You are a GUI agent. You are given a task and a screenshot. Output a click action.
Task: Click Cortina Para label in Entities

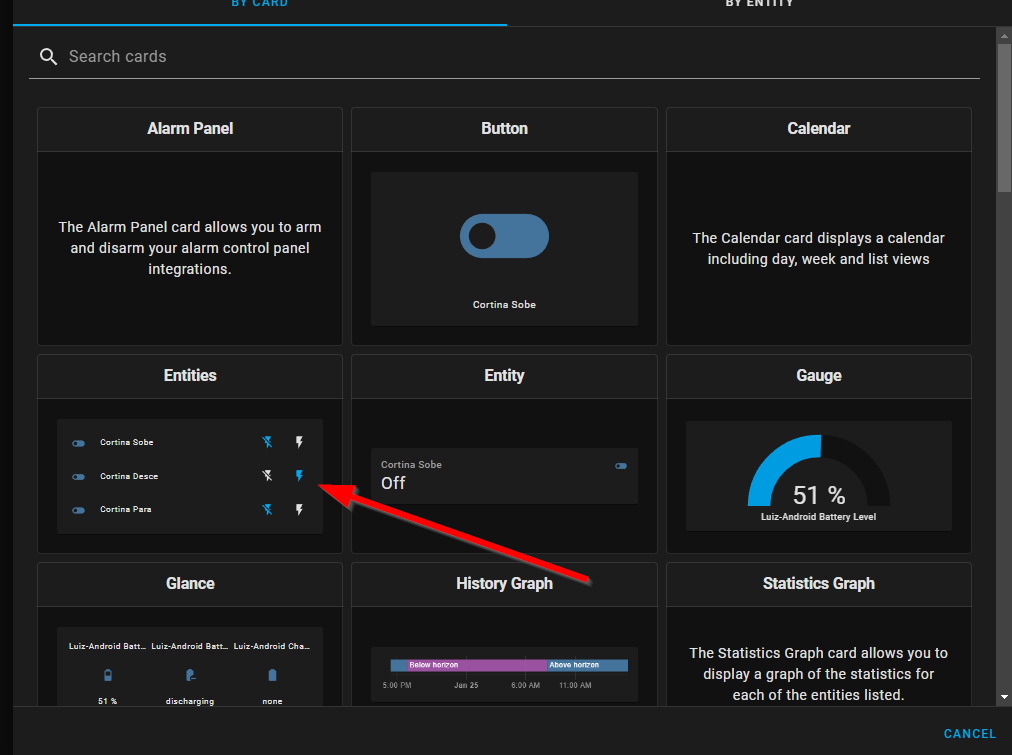(x=126, y=510)
